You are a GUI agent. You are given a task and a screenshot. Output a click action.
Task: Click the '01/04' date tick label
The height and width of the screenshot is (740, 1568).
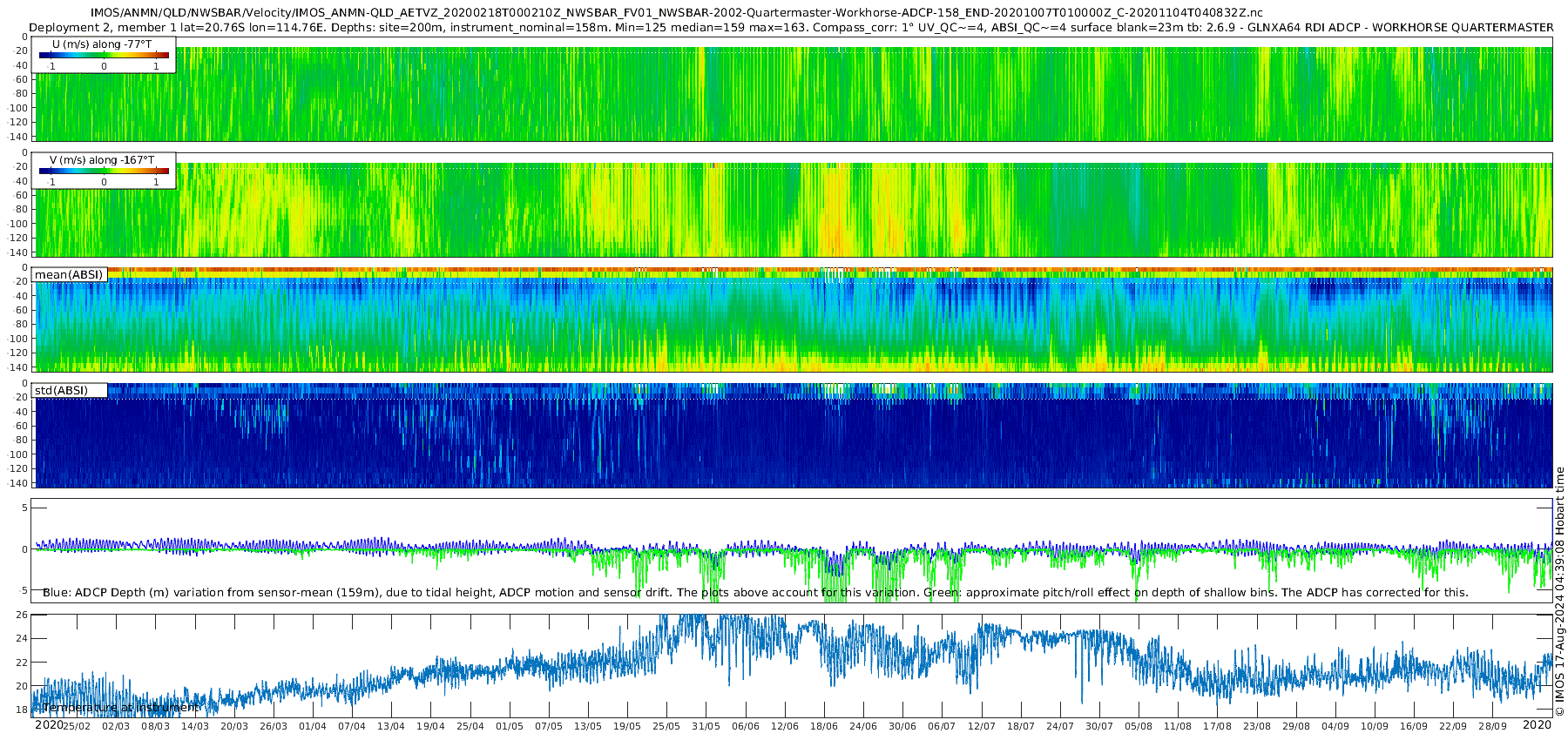pyautogui.click(x=313, y=726)
